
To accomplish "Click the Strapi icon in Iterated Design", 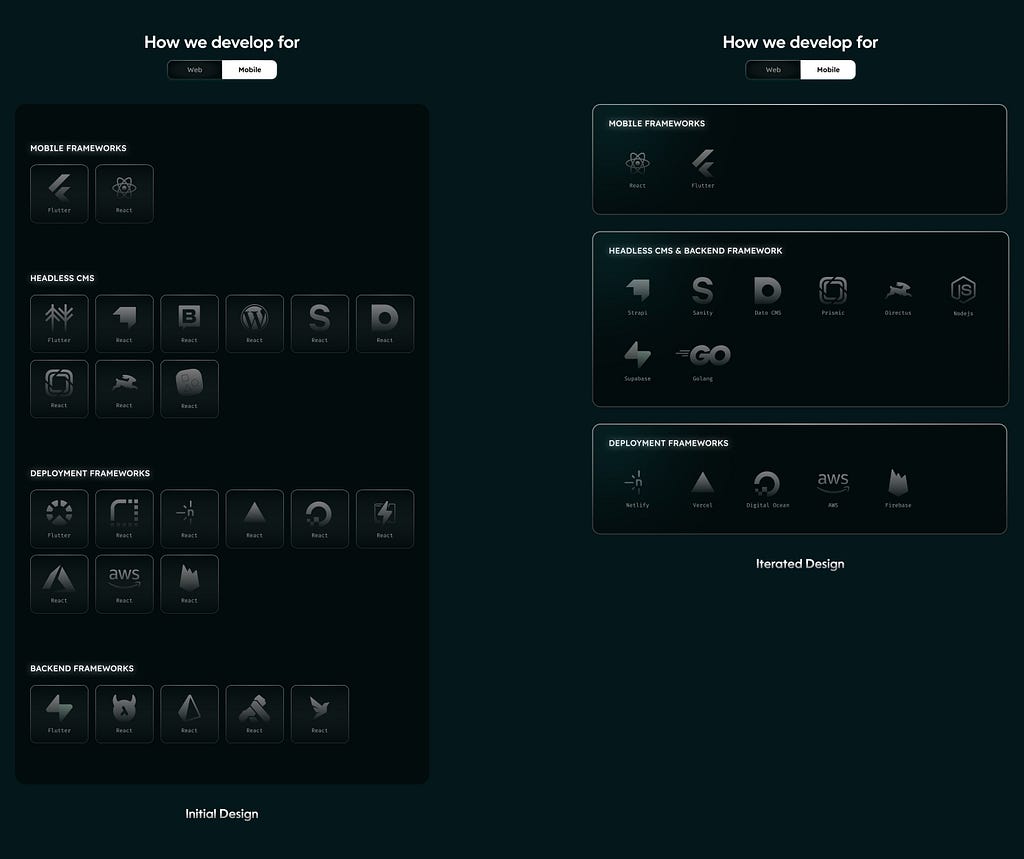I will pos(638,289).
